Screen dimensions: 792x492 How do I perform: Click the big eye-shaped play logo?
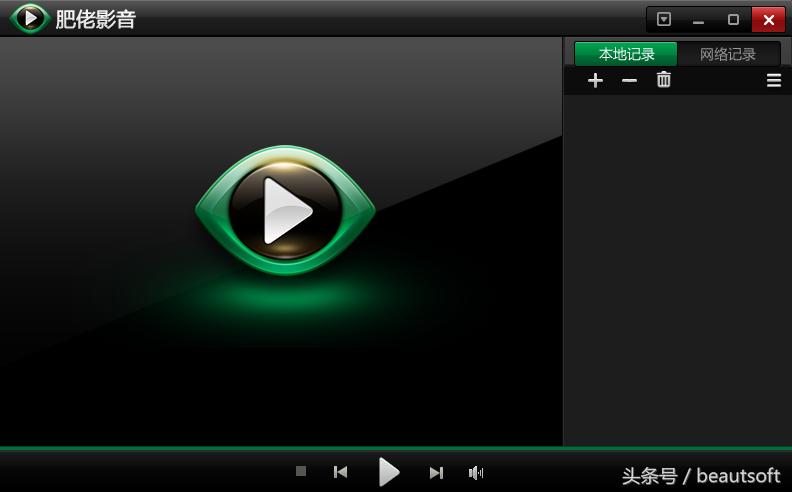[285, 210]
